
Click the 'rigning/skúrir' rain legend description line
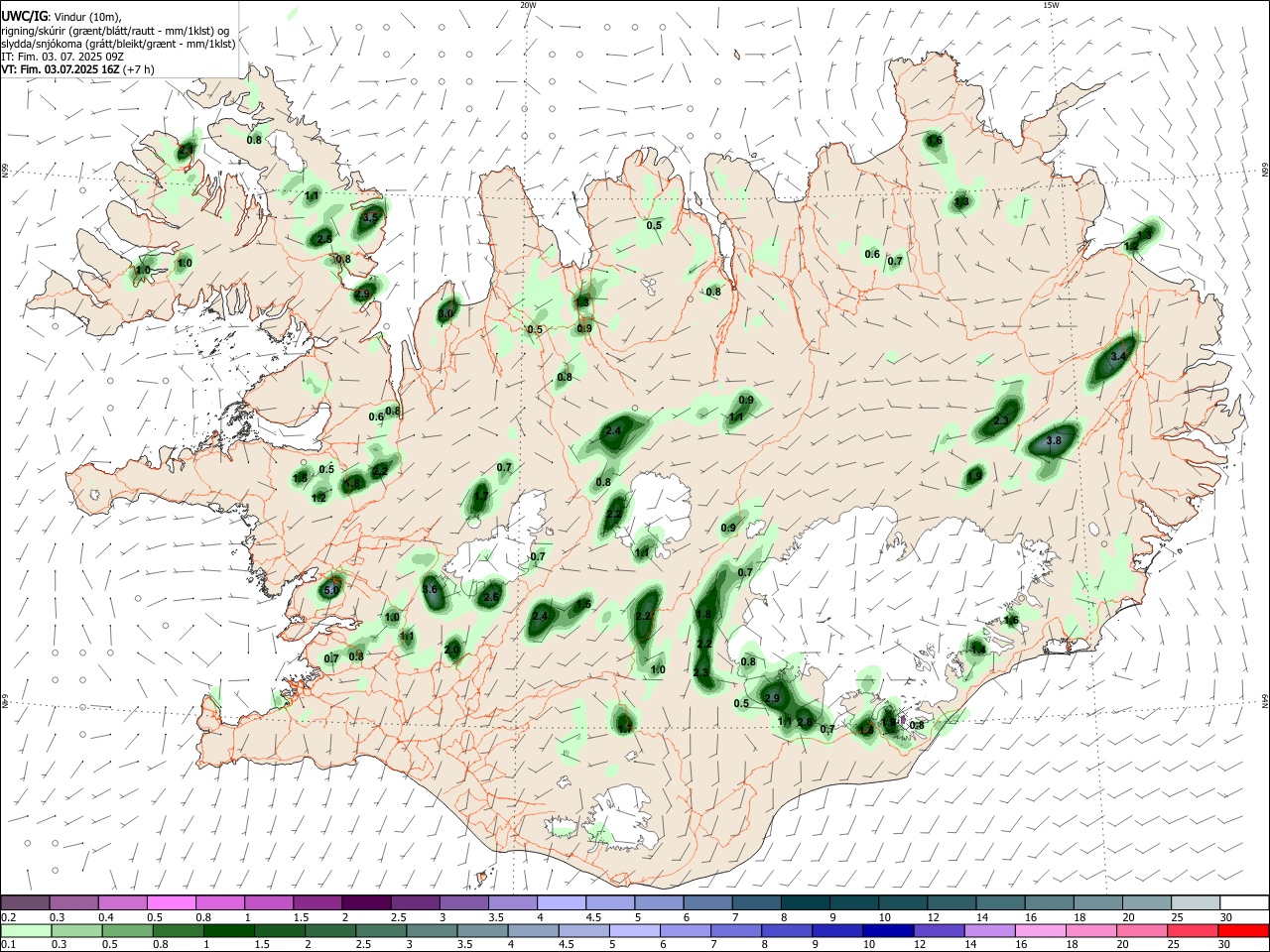coord(115,31)
